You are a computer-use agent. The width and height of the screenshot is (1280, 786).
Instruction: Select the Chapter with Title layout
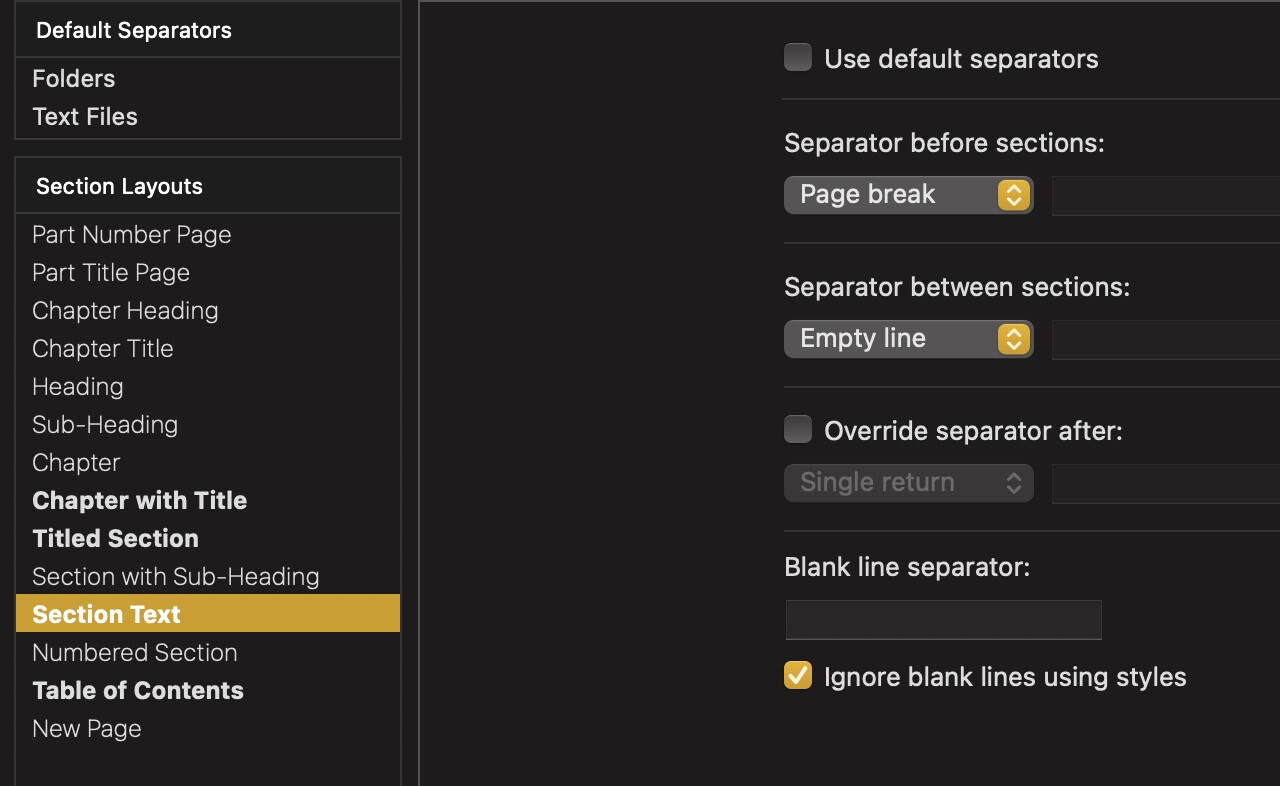click(139, 500)
